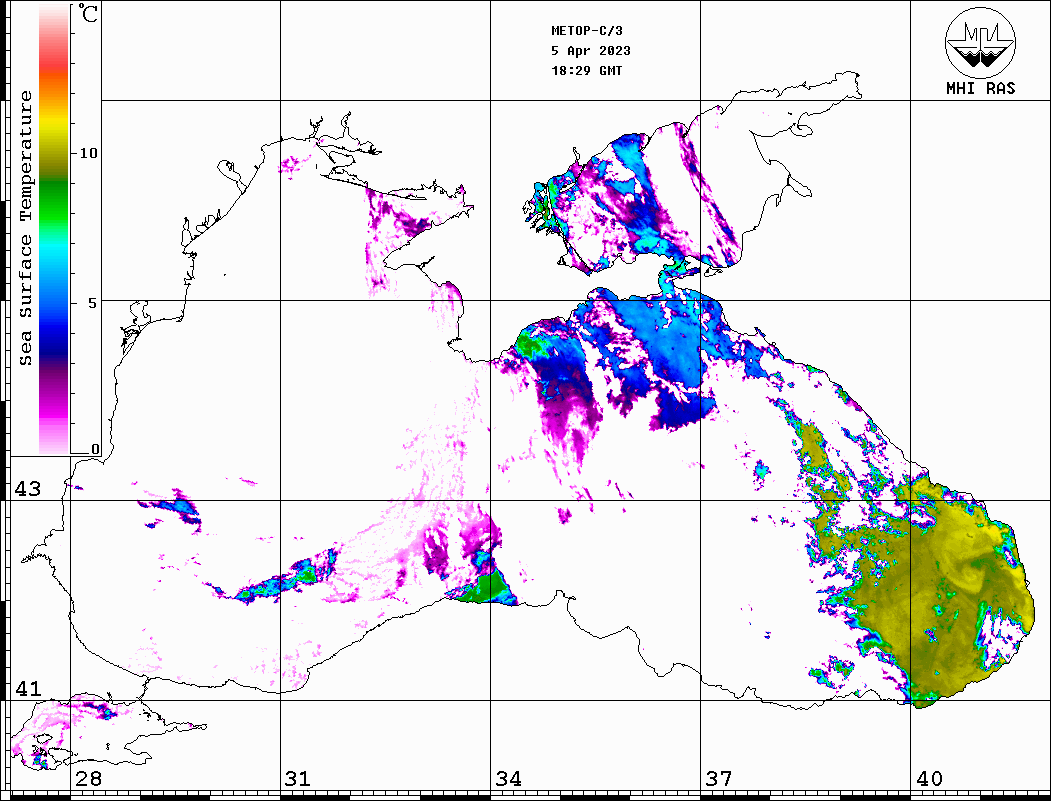
Task: Click the "Sea Surface Temperature" vertical label
Action: (25, 229)
